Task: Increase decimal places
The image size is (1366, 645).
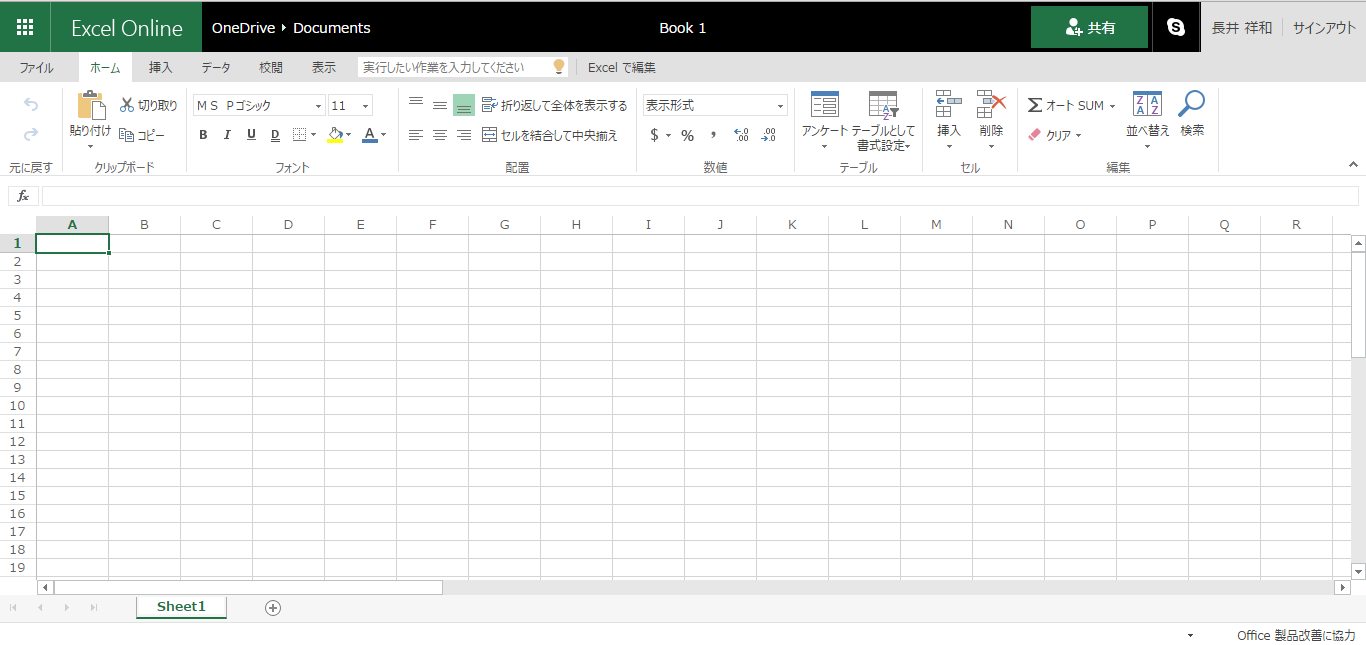Action: pyautogui.click(x=741, y=135)
